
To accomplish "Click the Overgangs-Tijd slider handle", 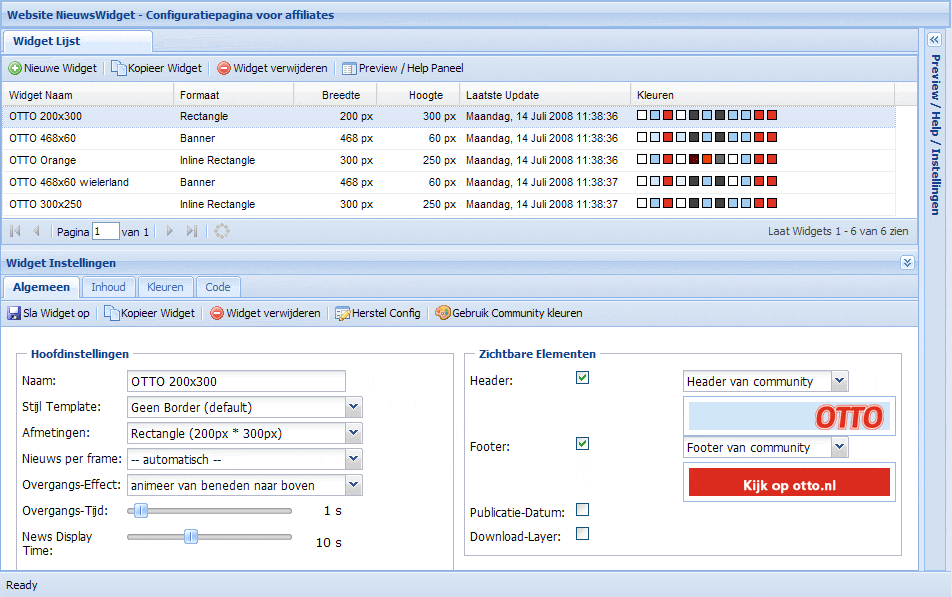I will point(141,511).
